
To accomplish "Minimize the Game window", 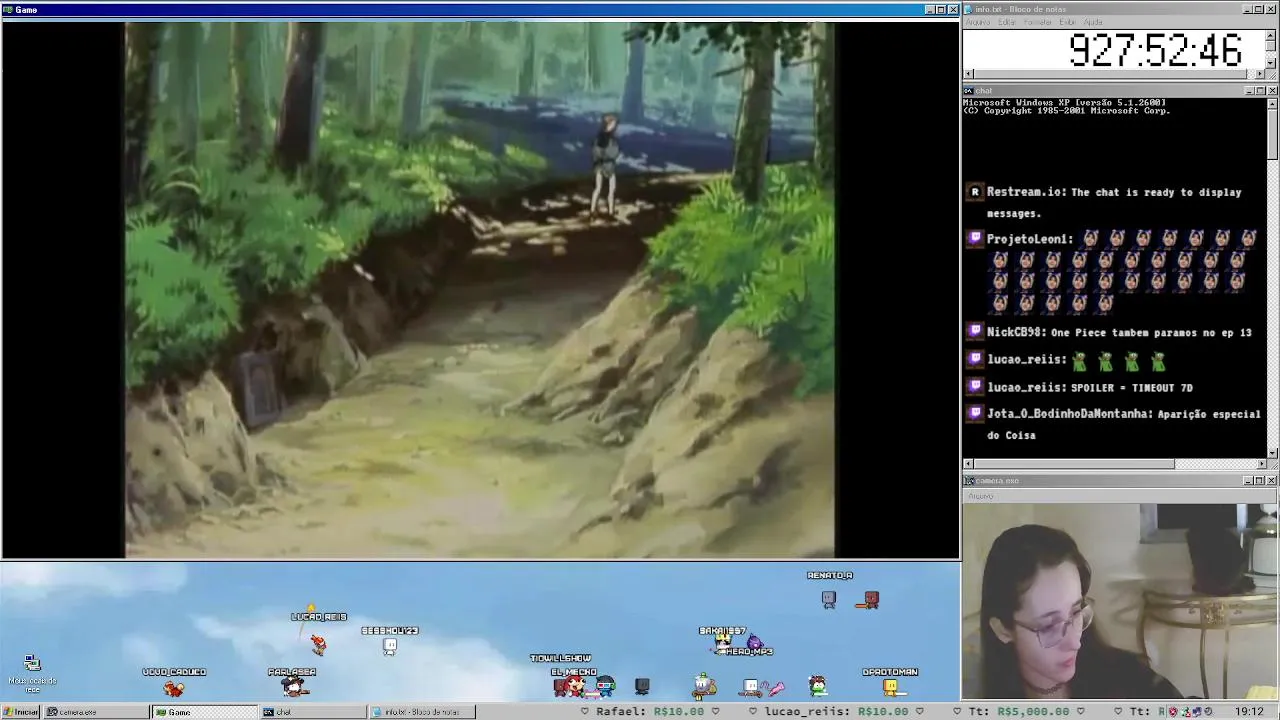I will pyautogui.click(x=930, y=10).
